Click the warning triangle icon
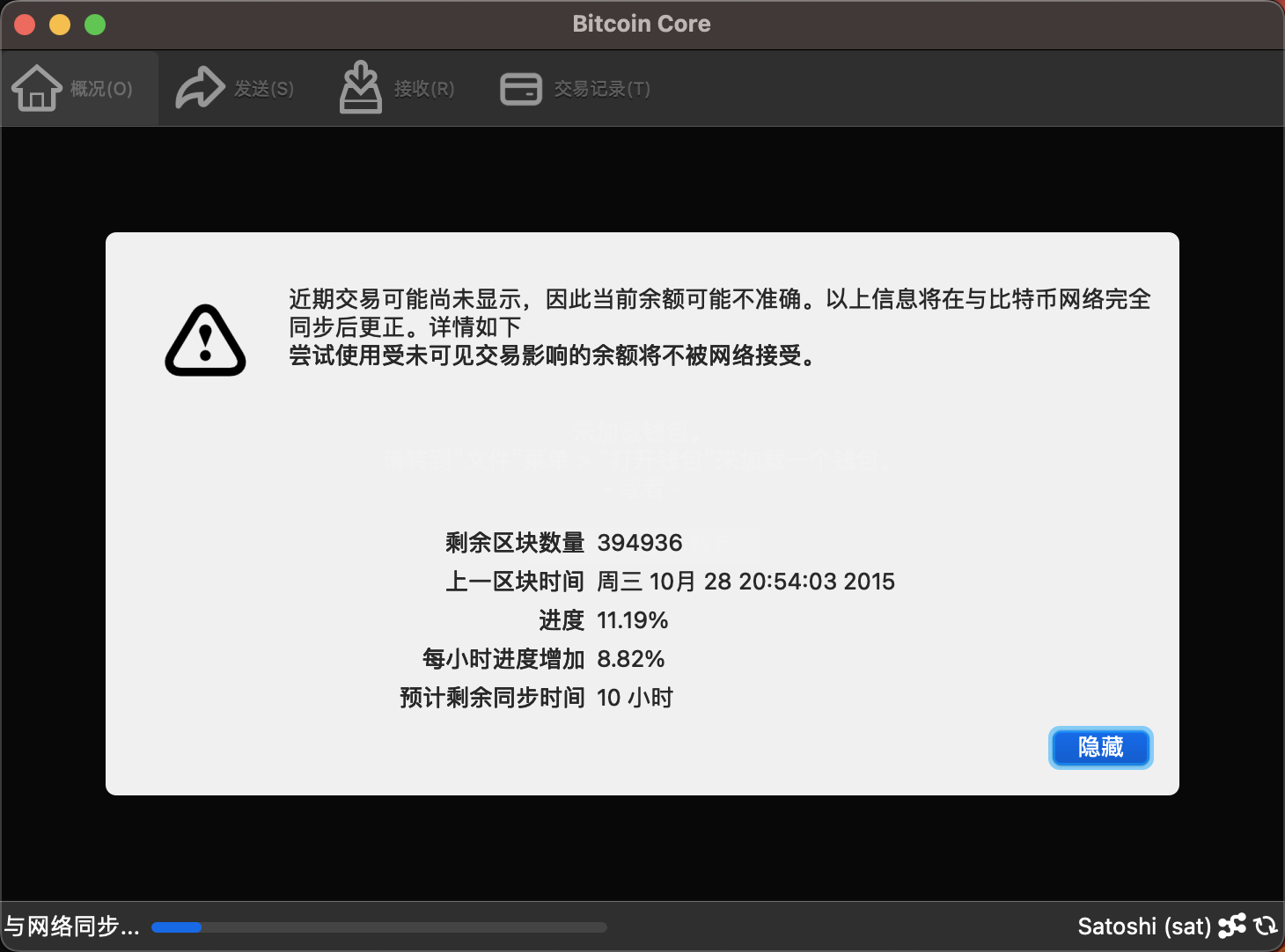The height and width of the screenshot is (952, 1285). (205, 341)
